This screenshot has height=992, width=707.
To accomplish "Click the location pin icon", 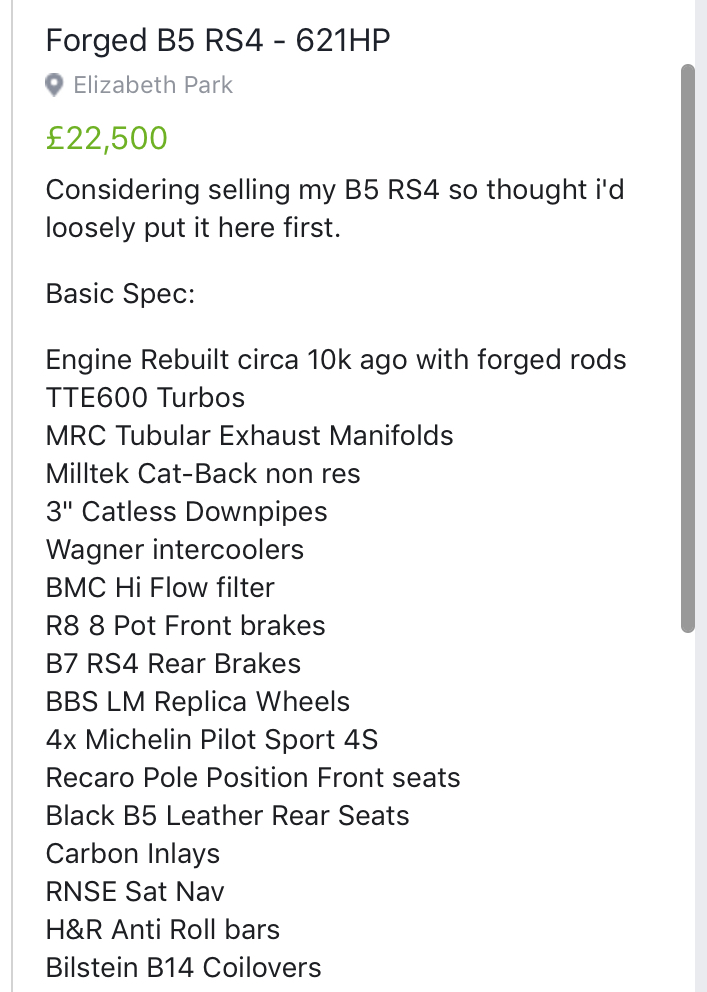I will pyautogui.click(x=56, y=86).
